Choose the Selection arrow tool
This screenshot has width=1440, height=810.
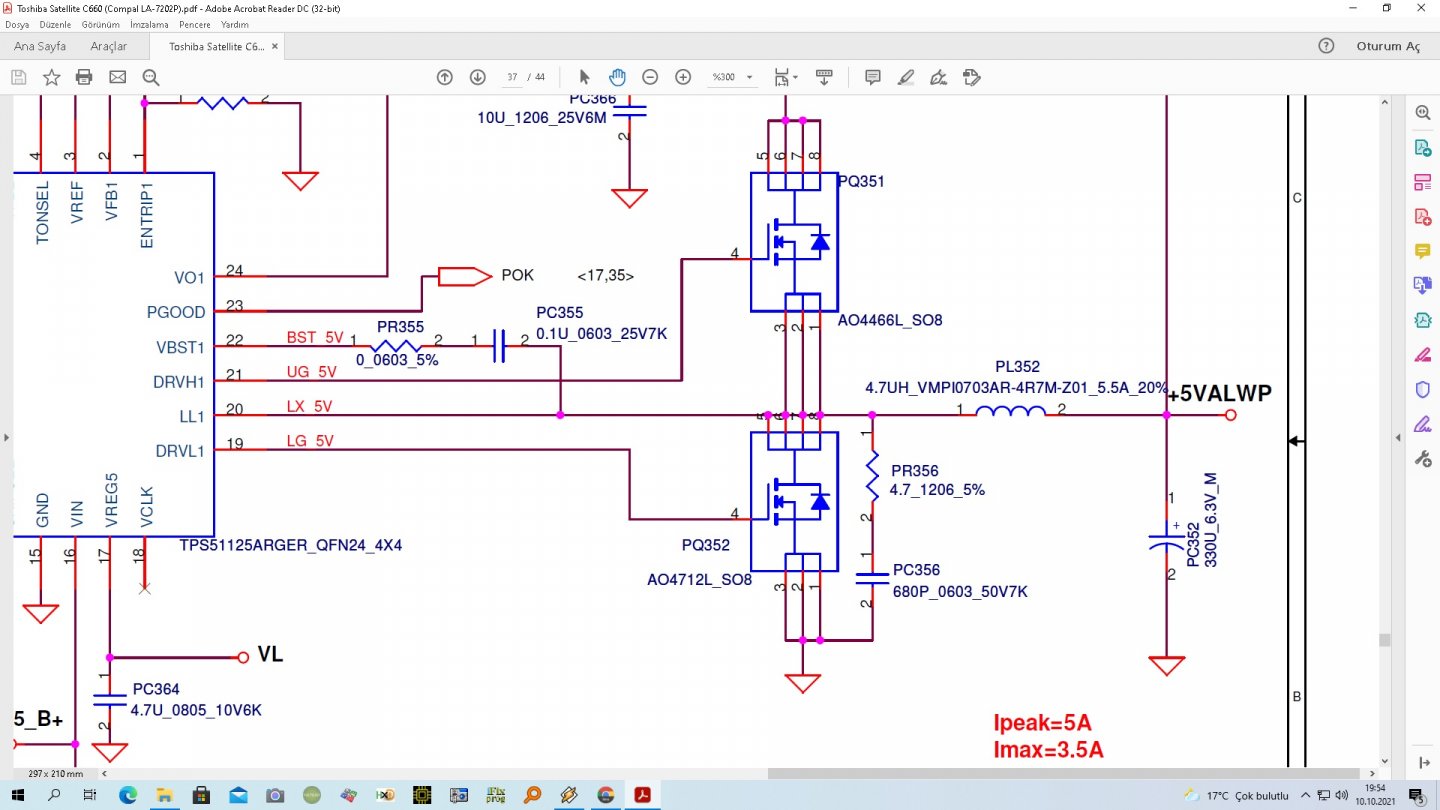[x=585, y=77]
